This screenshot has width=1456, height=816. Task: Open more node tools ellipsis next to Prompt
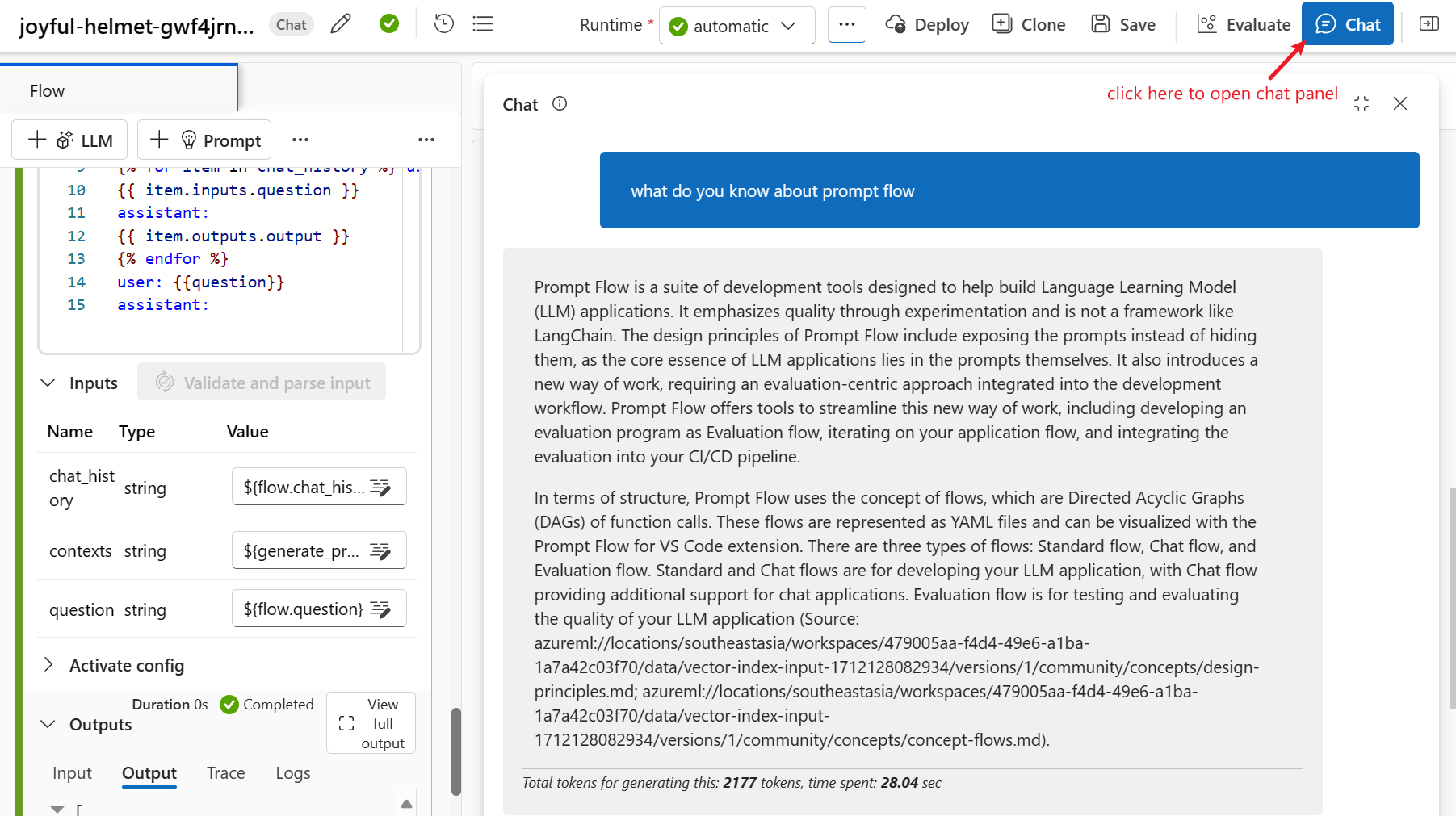pos(300,140)
